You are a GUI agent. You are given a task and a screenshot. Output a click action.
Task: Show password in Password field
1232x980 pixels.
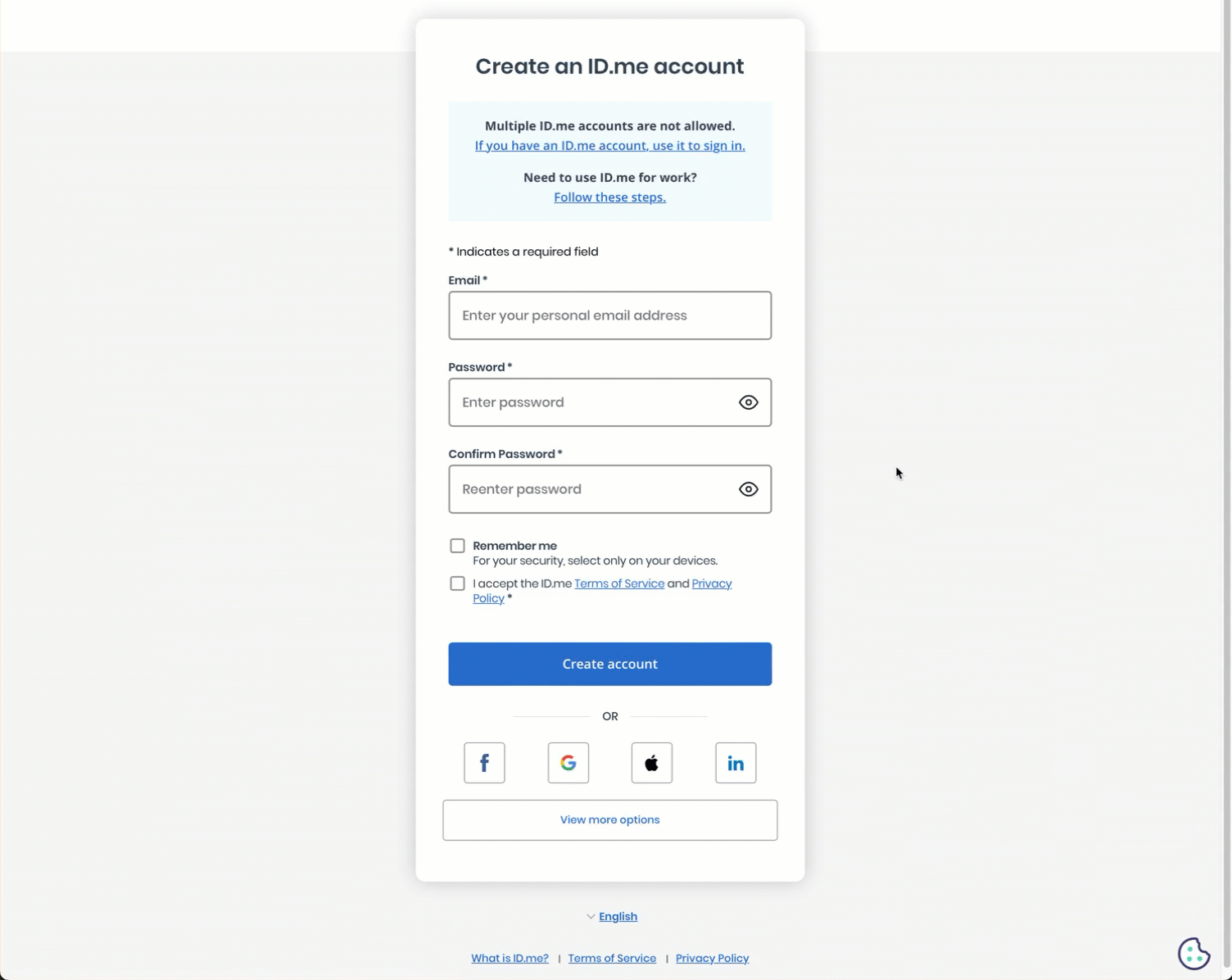[748, 402]
